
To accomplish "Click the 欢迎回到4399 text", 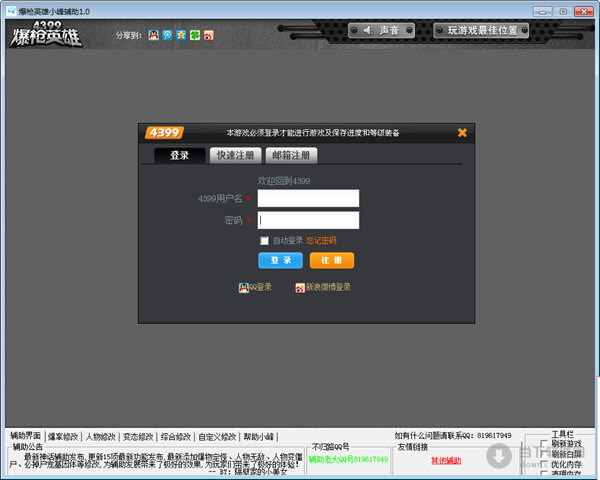I will [x=284, y=181].
